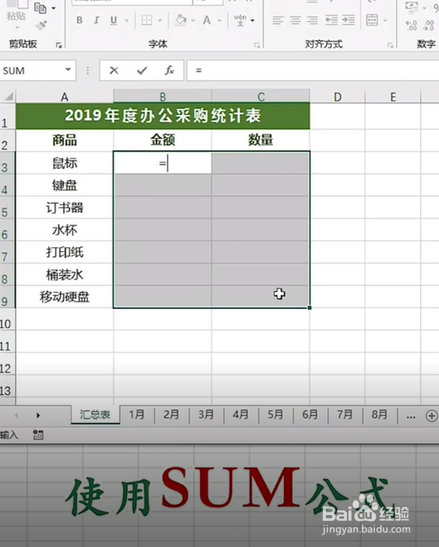Image resolution: width=439 pixels, height=547 pixels.
Task: Click the accounting number format icon
Action: click(x=412, y=6)
